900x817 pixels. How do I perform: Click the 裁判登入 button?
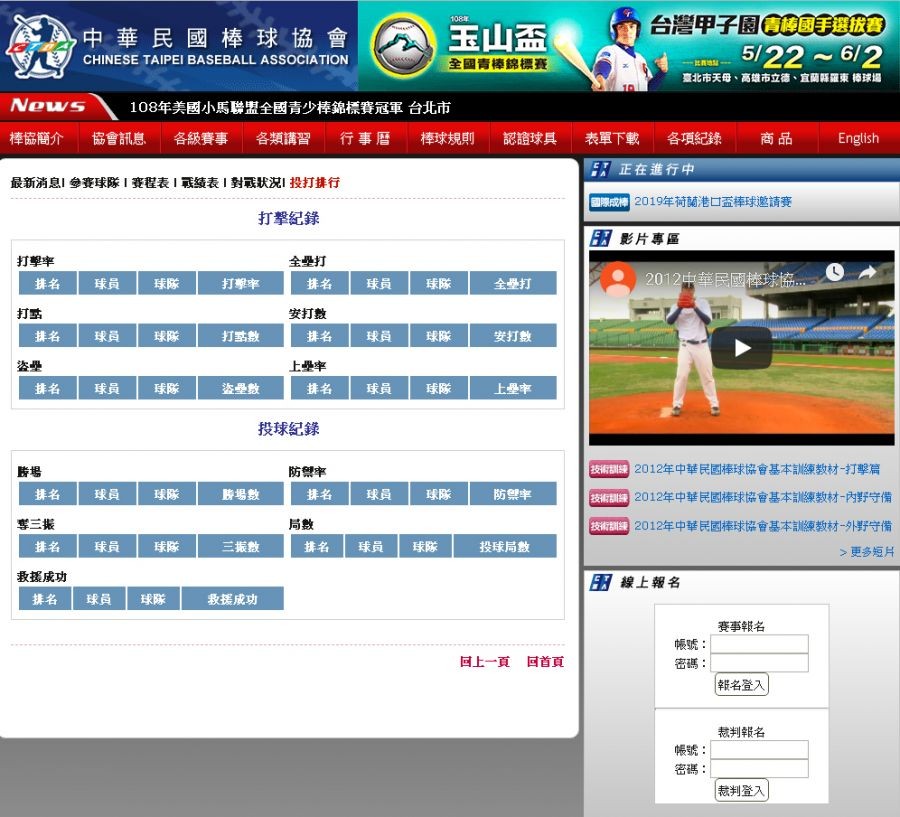click(741, 791)
